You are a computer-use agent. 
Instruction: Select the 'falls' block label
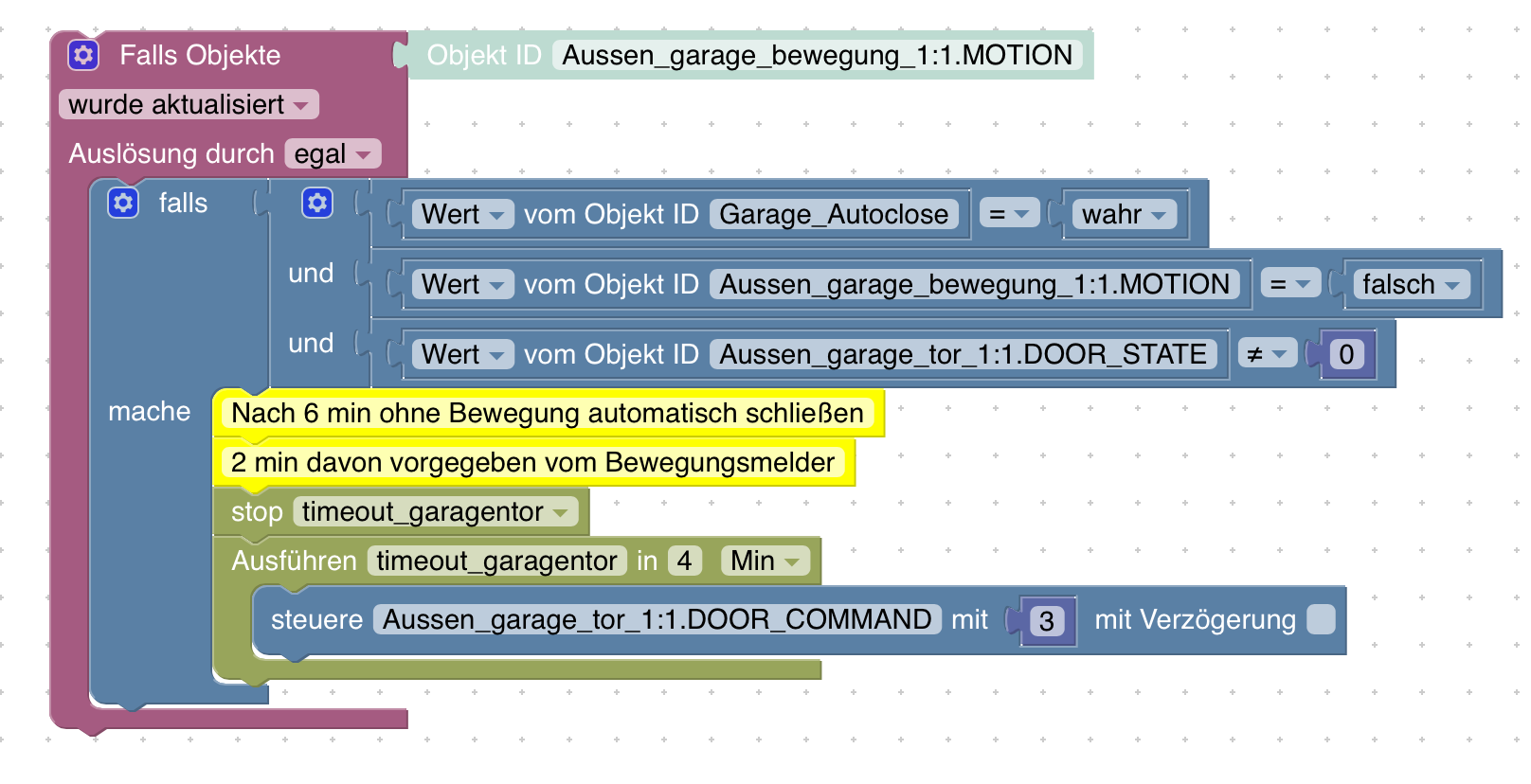183,203
